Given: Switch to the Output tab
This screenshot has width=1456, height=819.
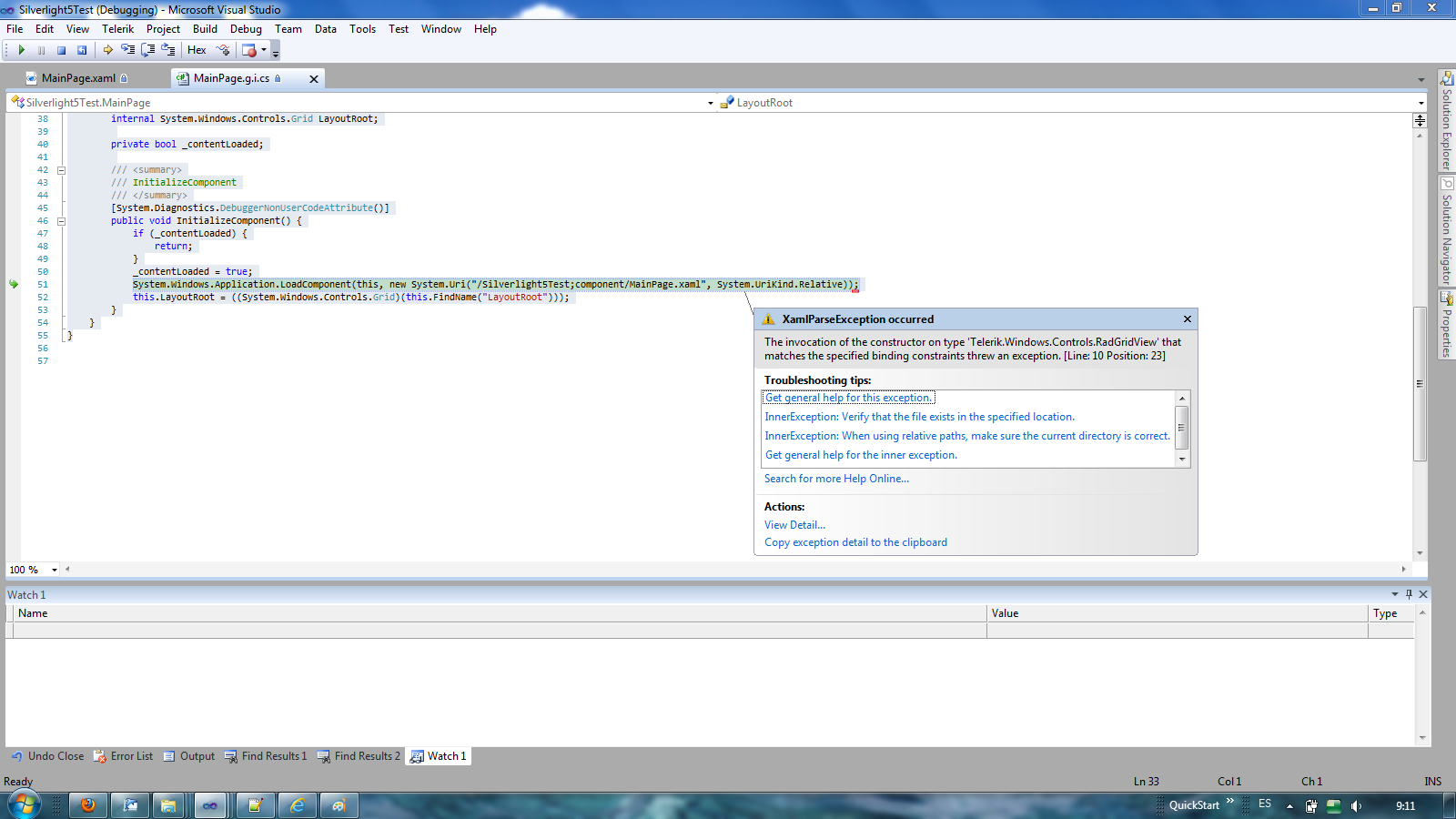Looking at the screenshot, I should (189, 756).
